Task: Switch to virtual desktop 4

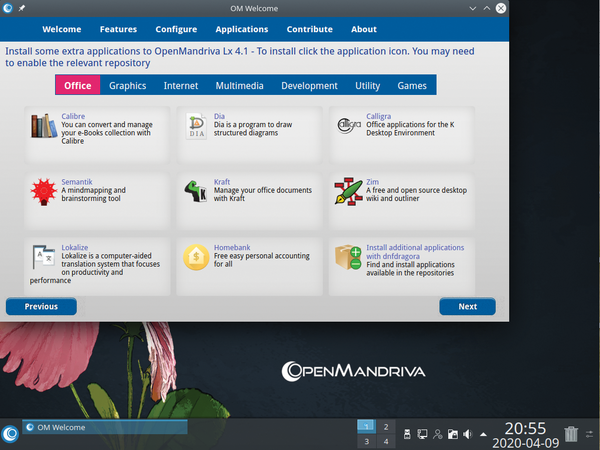Action: pos(386,442)
